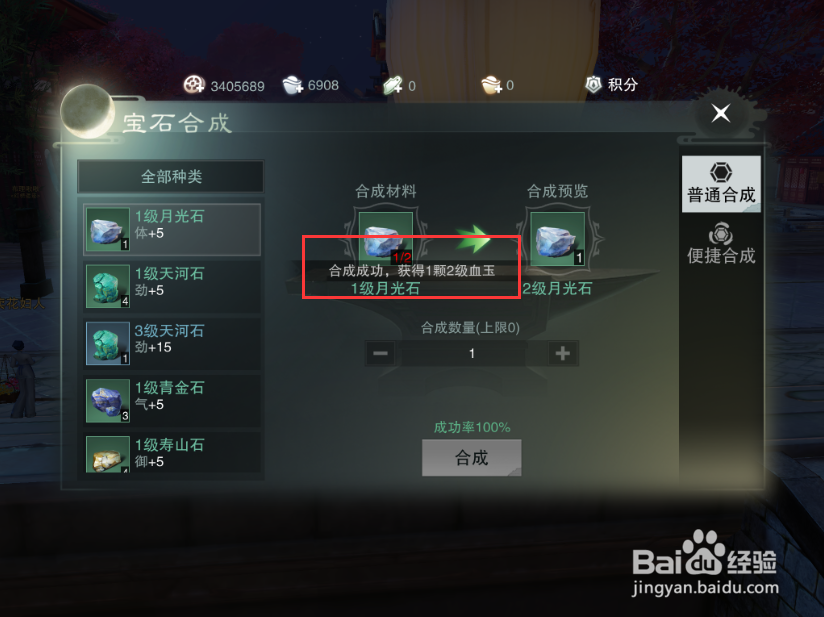824x617 pixels.
Task: Click the 合成 synthesize button
Action: 471,458
